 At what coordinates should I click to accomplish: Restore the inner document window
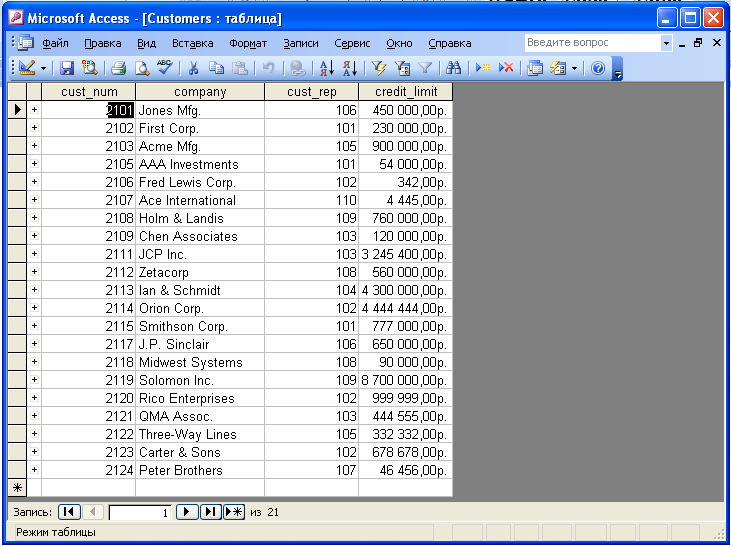click(698, 43)
